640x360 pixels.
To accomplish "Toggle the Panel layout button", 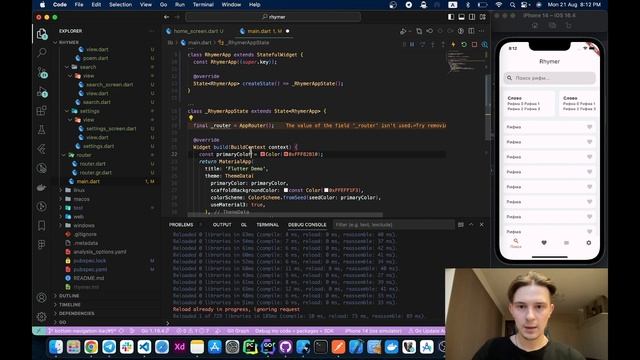I will click(x=461, y=17).
